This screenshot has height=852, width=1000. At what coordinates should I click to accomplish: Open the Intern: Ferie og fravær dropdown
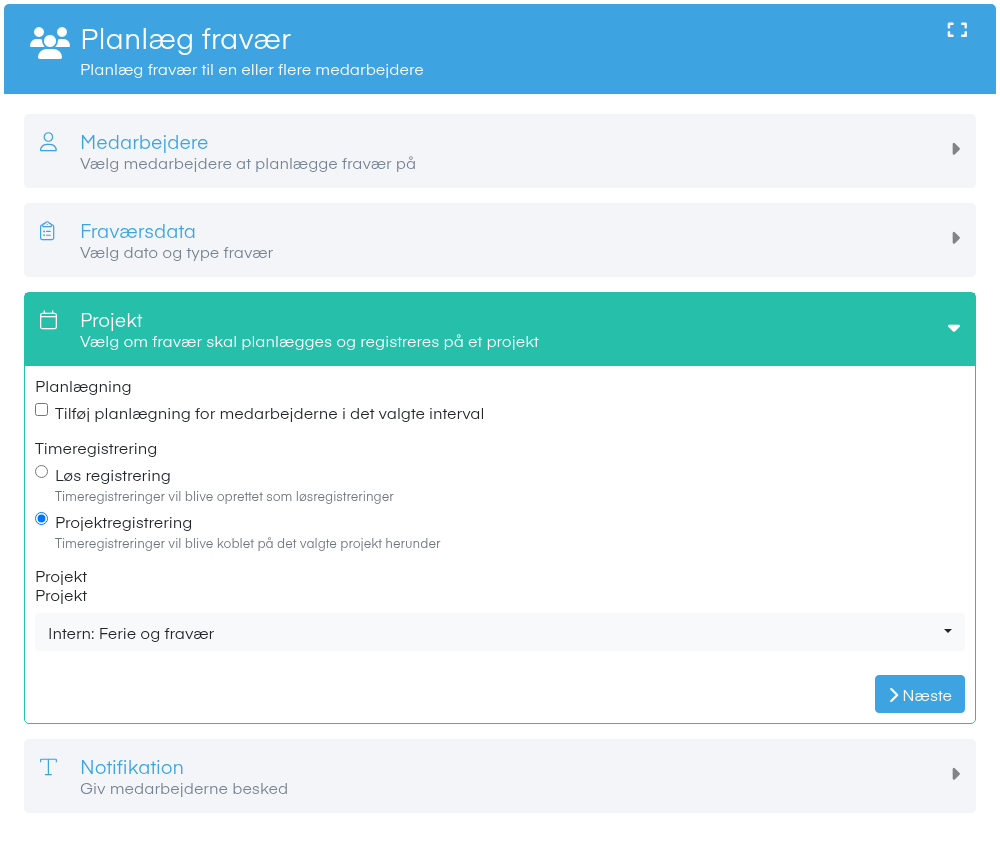[x=499, y=633]
